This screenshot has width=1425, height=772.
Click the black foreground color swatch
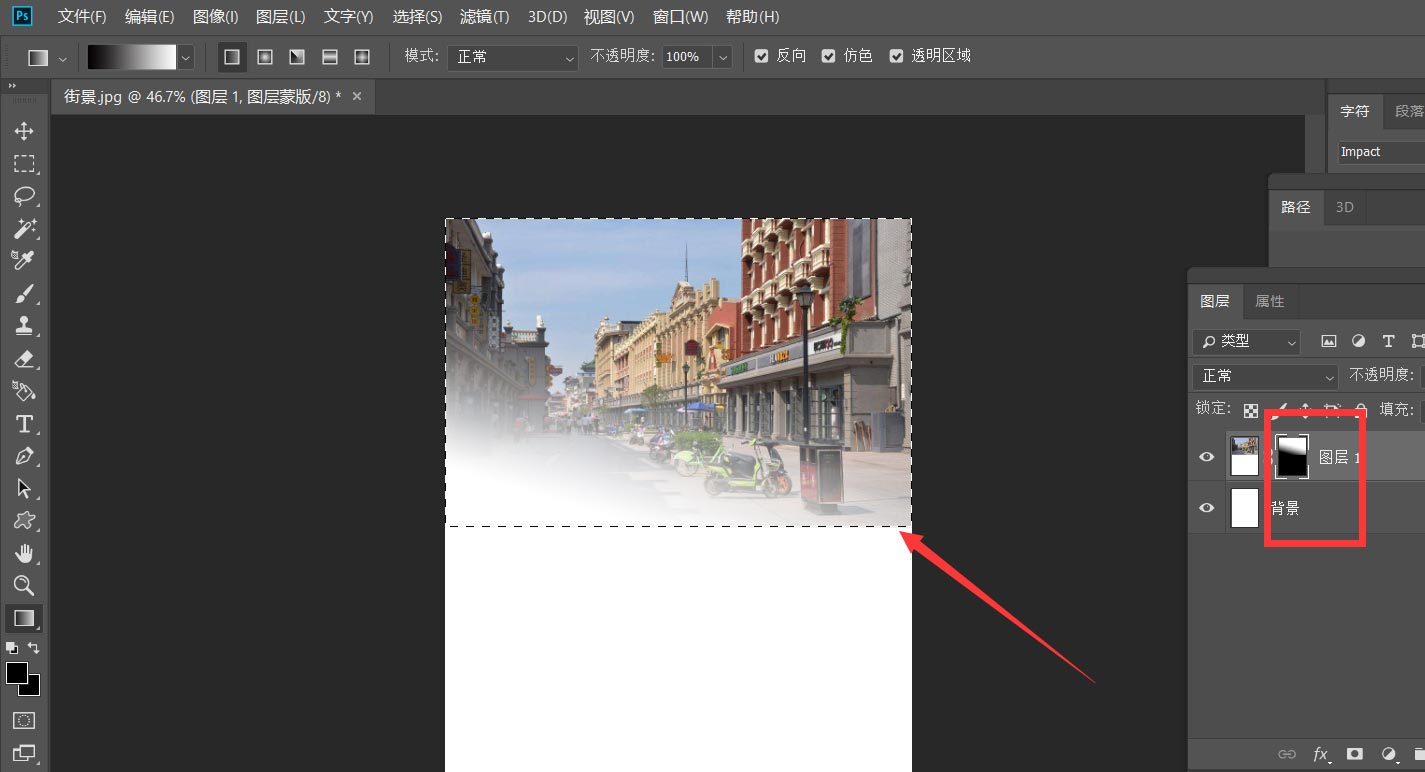point(16,673)
